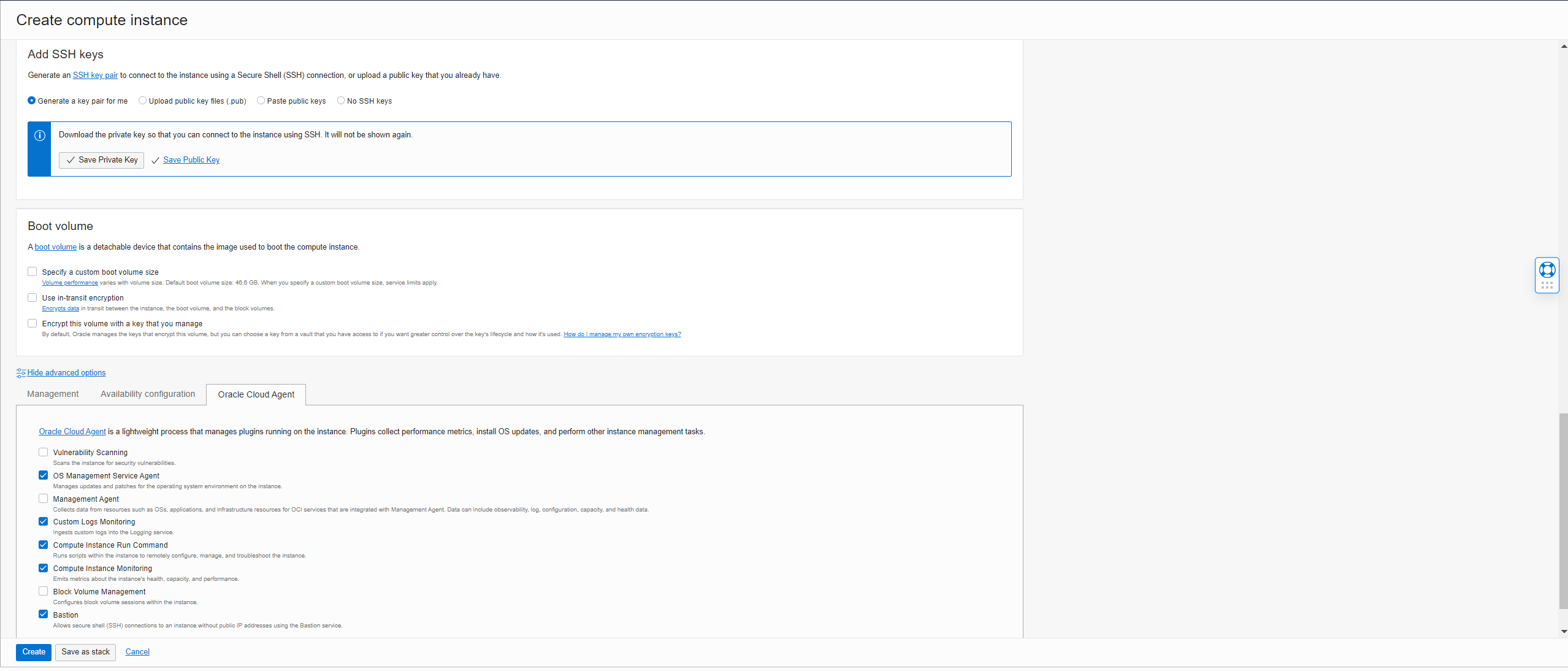Open the Availability configuration tab
This screenshot has width=1568, height=671.
(x=147, y=393)
